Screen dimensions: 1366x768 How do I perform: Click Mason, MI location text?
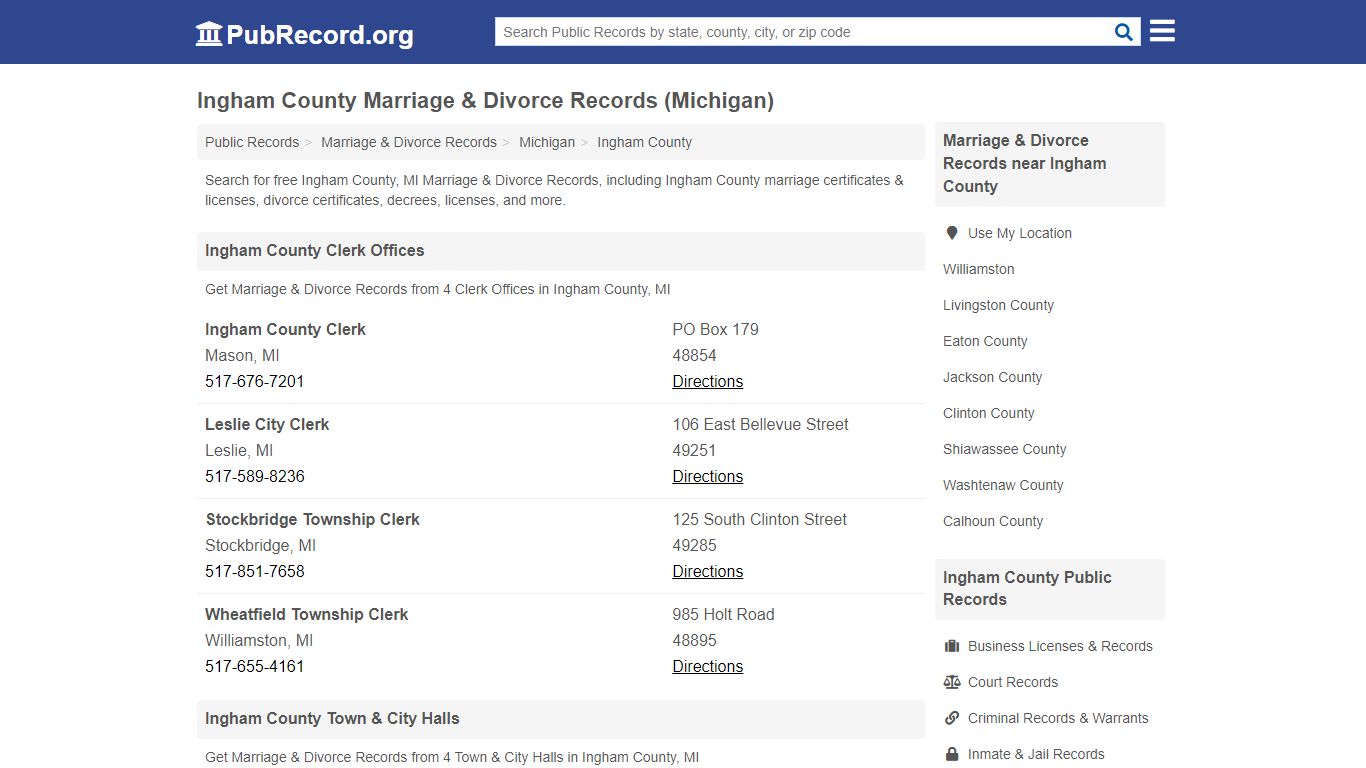point(242,355)
